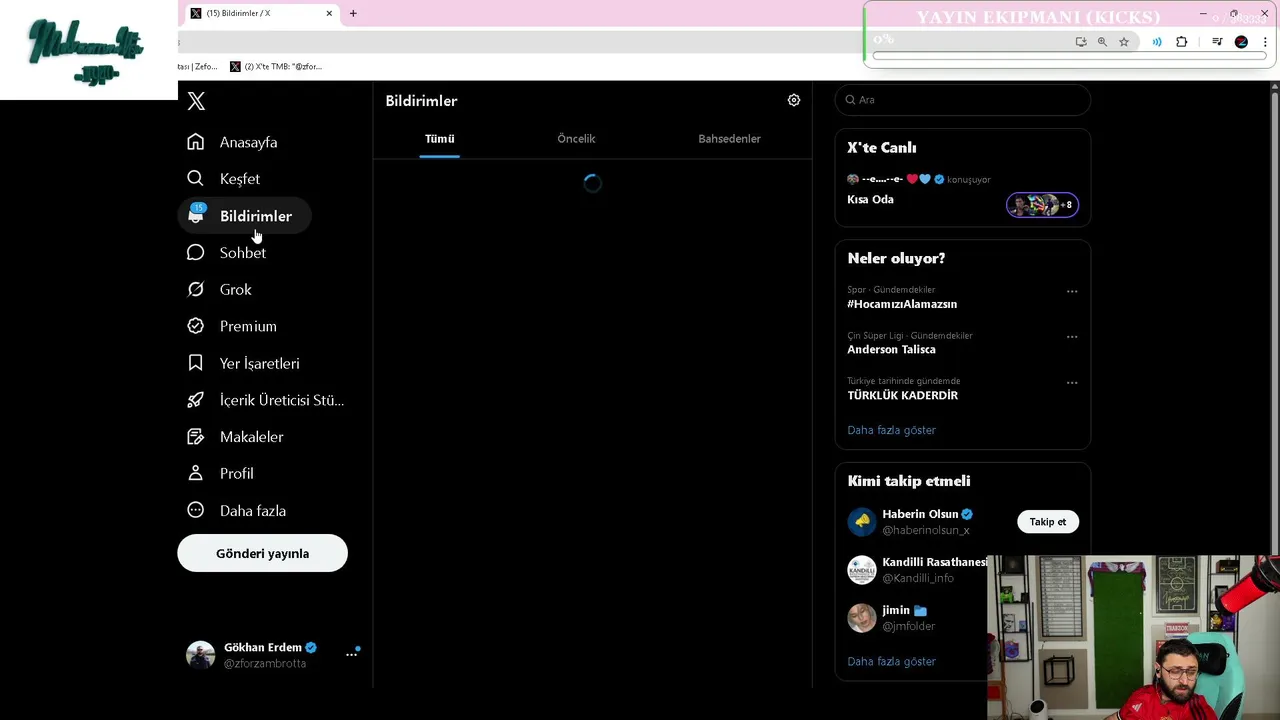
Task: Open İçerik Üreticisi Stüdyosu item
Action: 266,400
